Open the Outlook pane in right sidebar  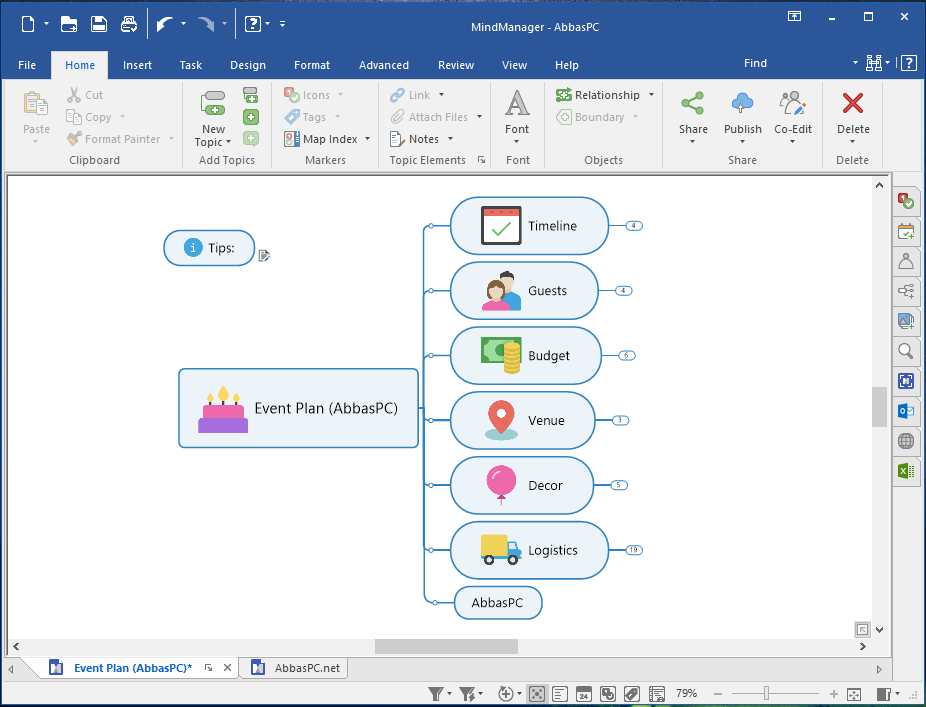click(x=905, y=410)
